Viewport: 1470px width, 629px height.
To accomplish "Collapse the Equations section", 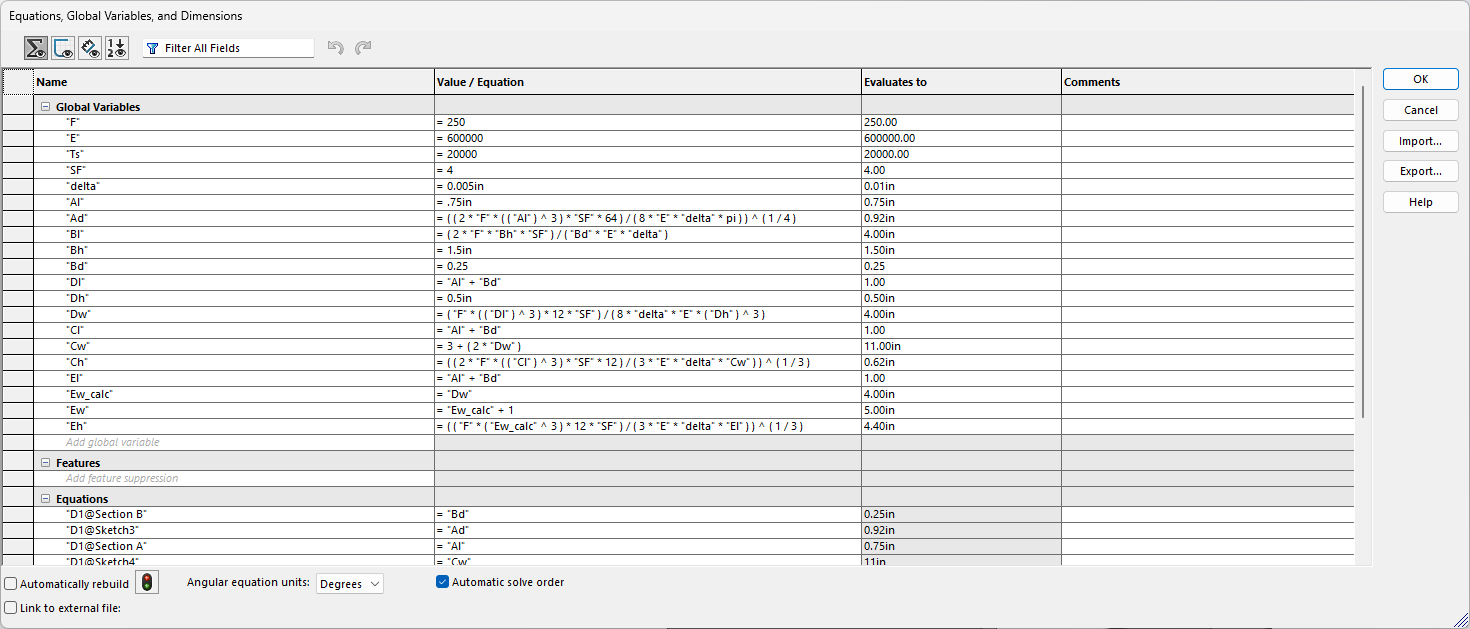I will (45, 499).
